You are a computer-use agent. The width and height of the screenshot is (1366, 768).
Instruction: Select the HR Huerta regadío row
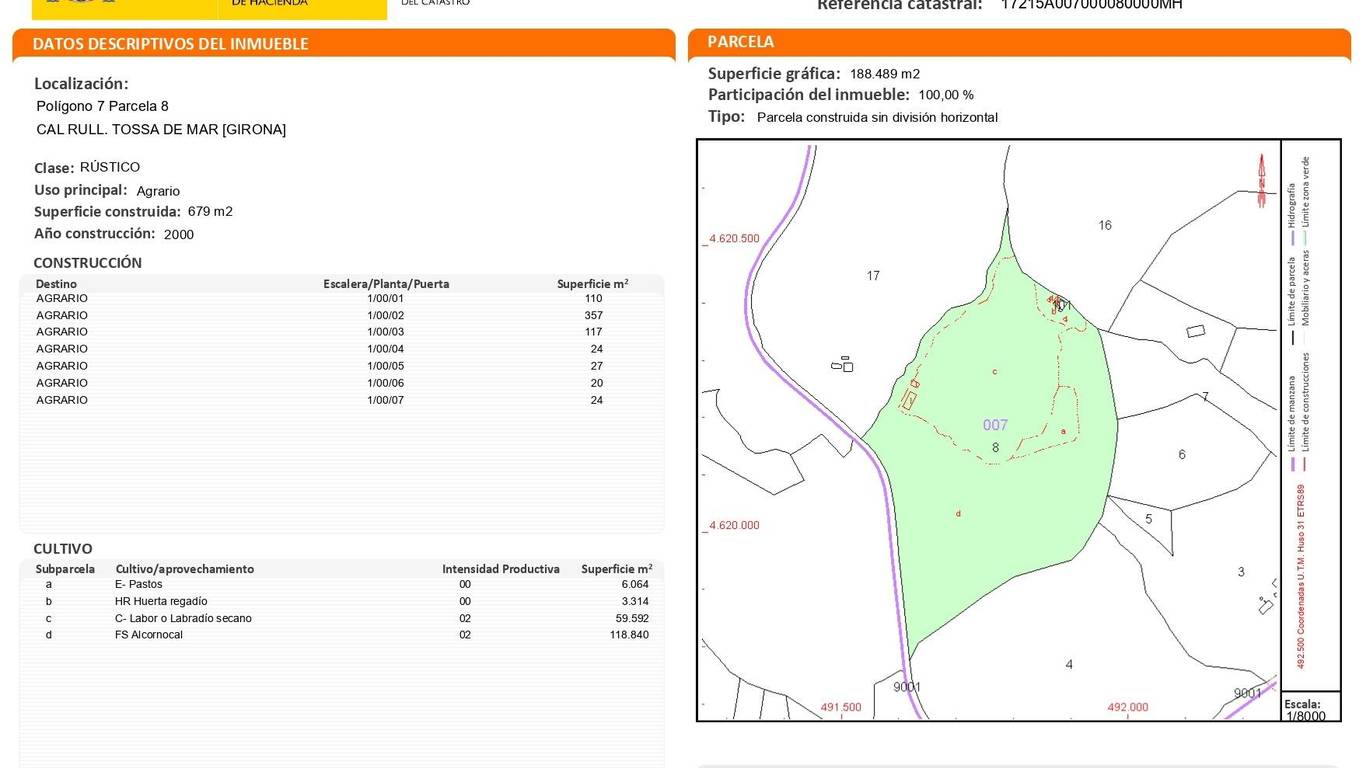coord(340,601)
